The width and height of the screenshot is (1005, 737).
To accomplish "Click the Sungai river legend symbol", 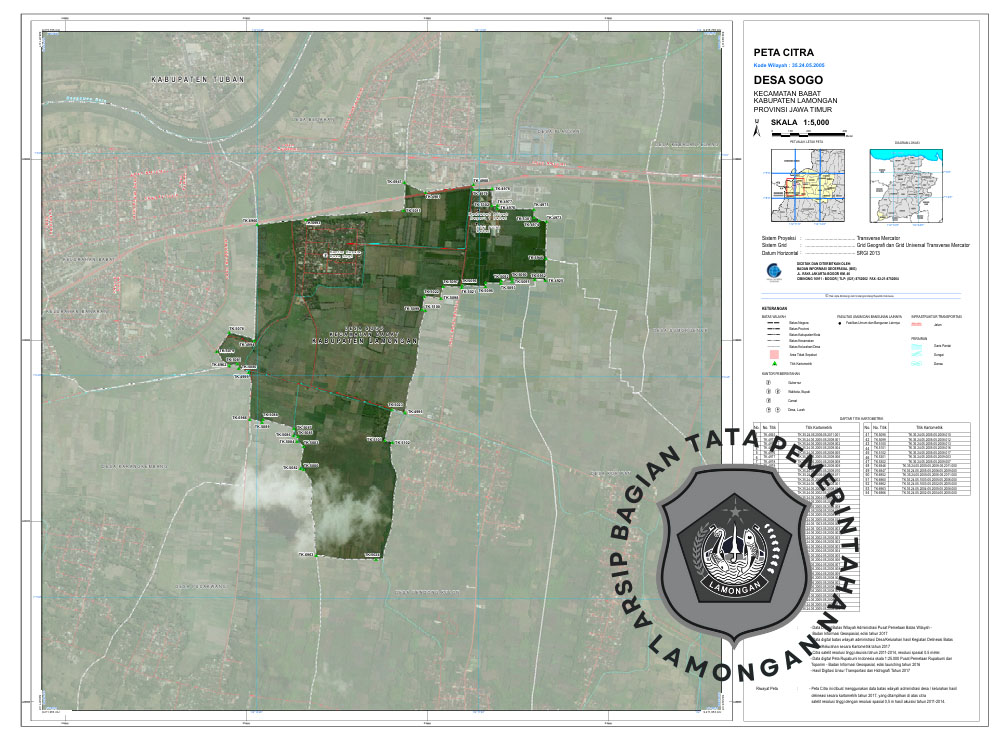I will point(918,353).
